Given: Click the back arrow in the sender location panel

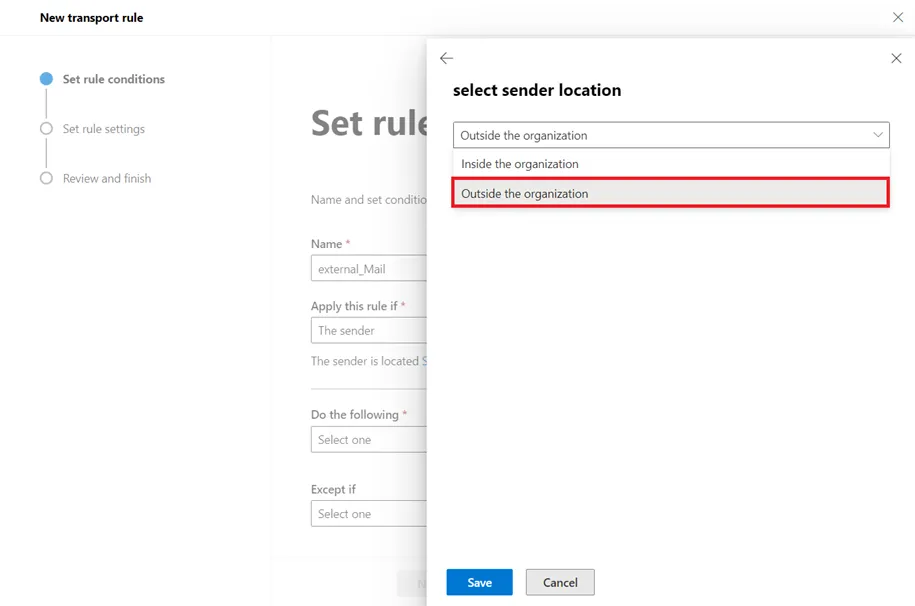Looking at the screenshot, I should tap(446, 59).
